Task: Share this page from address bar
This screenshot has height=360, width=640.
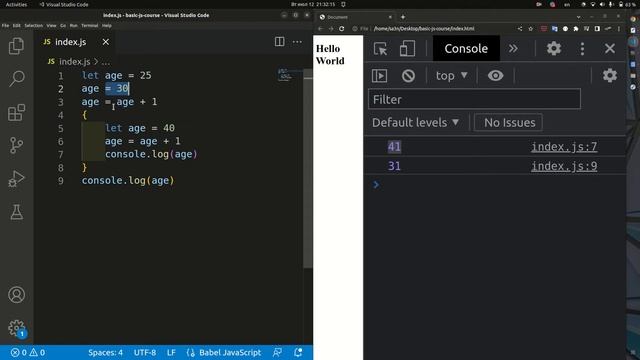Action: coord(520,29)
